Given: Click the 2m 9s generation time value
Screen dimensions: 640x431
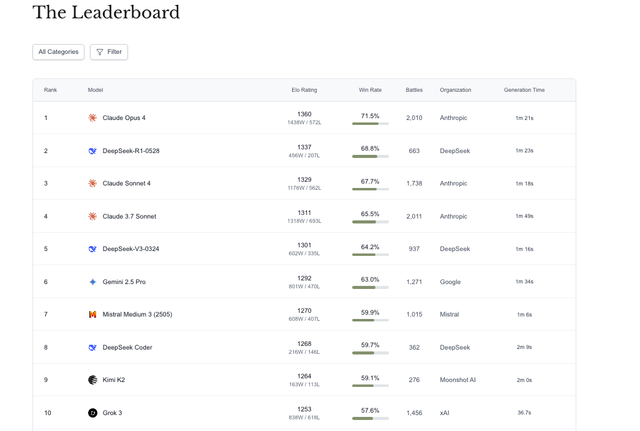Looking at the screenshot, I should tap(524, 347).
